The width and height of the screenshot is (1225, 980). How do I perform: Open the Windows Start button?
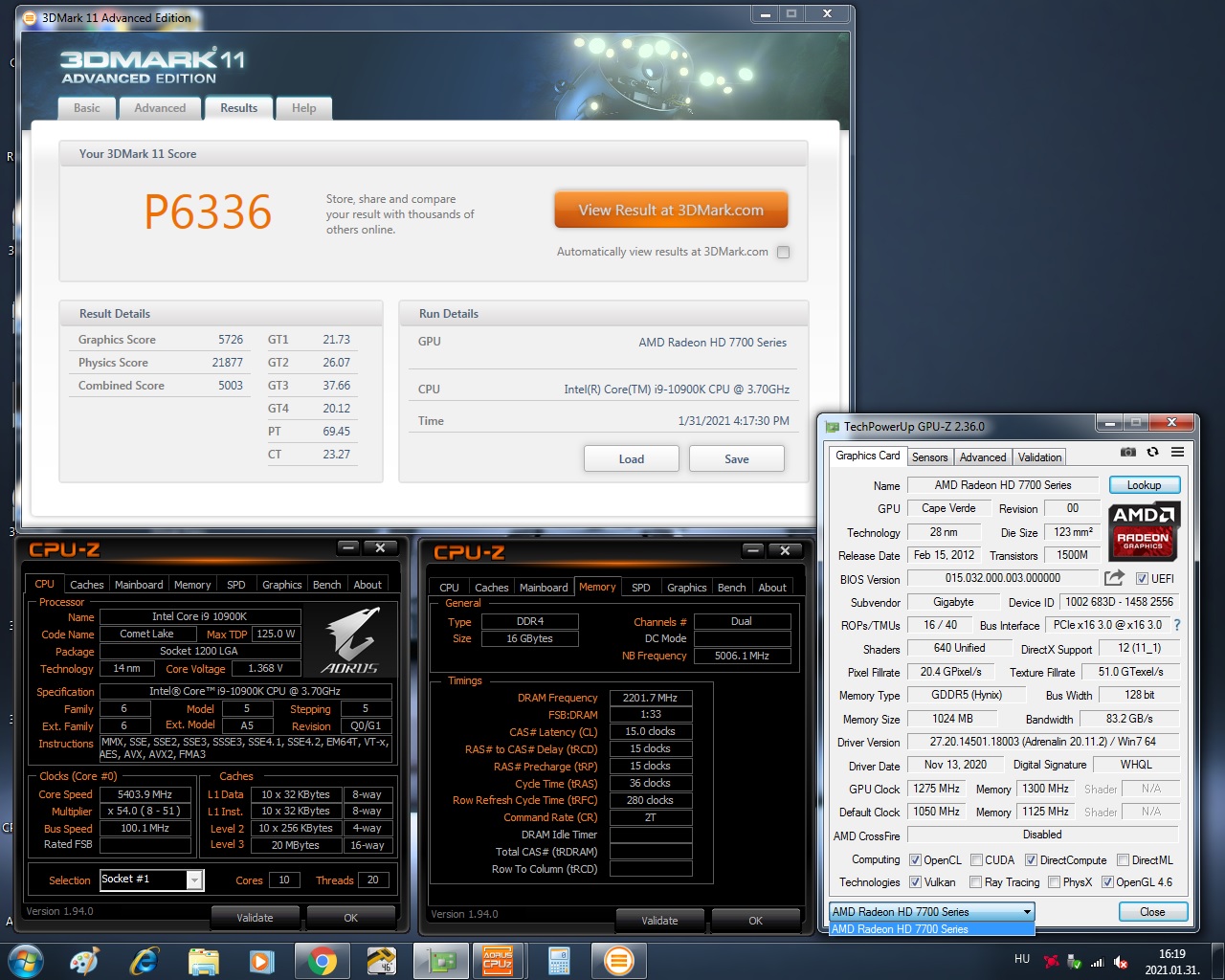pos(26,961)
